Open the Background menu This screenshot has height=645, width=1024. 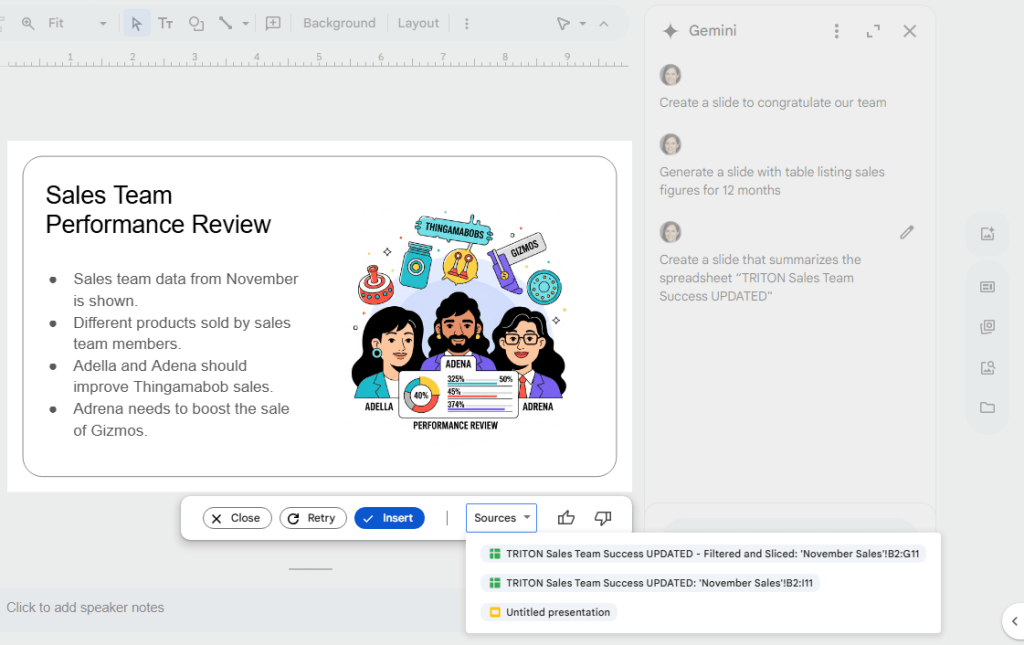[339, 22]
